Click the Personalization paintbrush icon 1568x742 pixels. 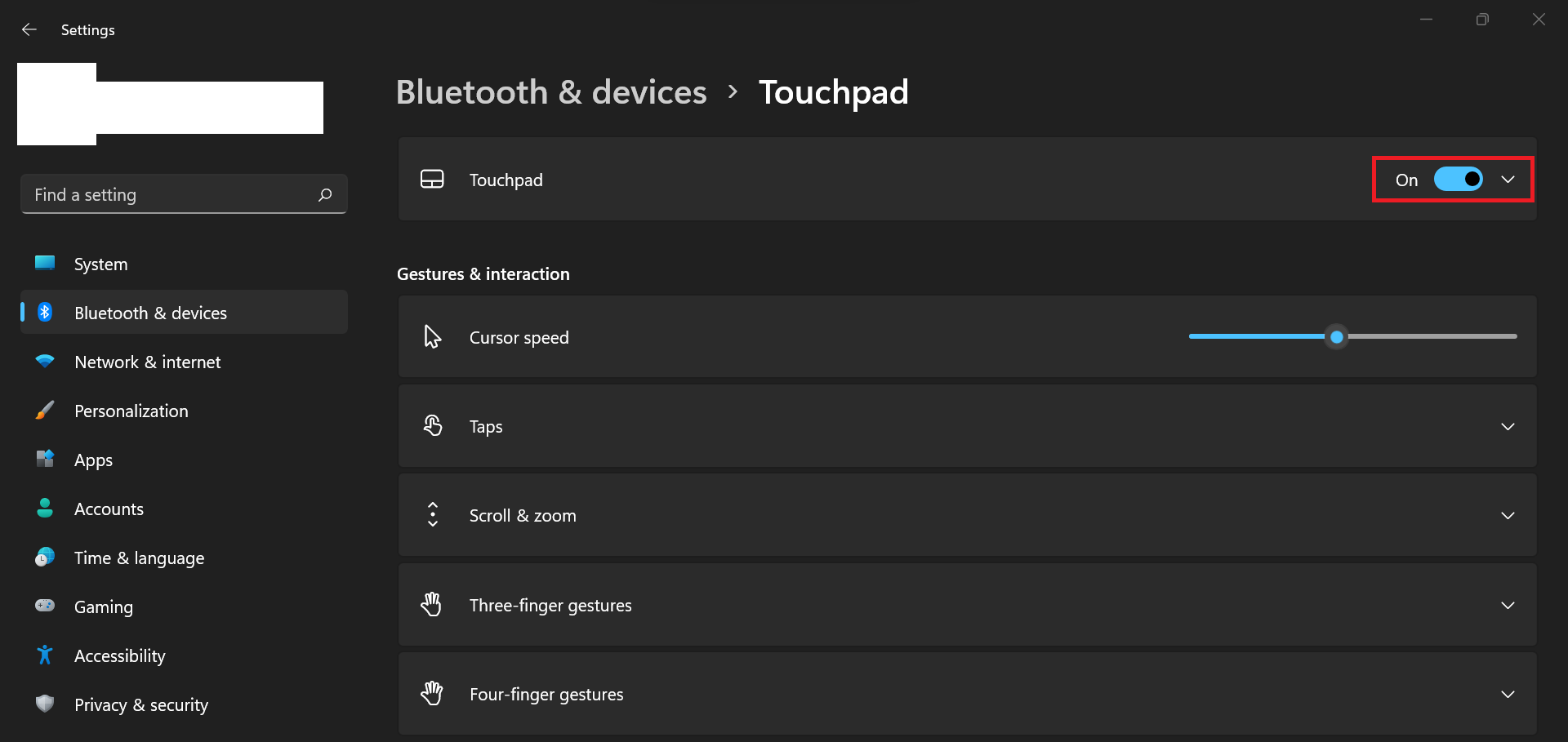(x=45, y=411)
